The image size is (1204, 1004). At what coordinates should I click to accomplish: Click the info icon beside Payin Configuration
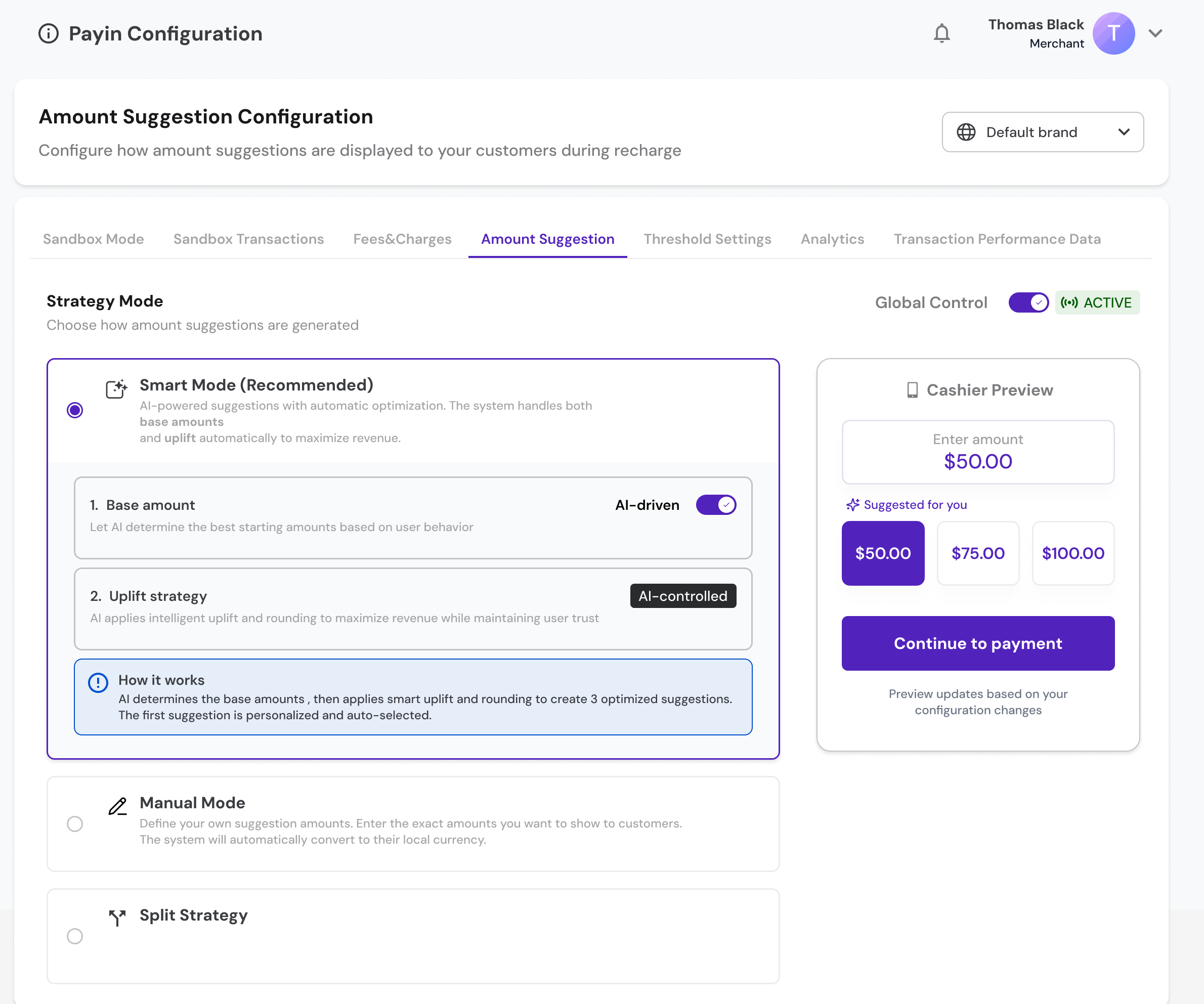49,34
